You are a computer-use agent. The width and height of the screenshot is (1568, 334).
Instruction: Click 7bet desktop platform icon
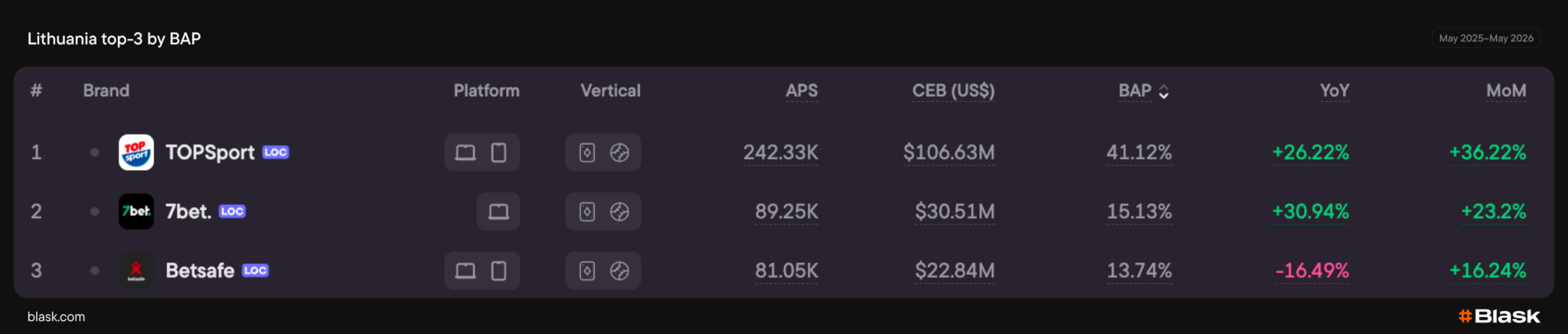(498, 211)
